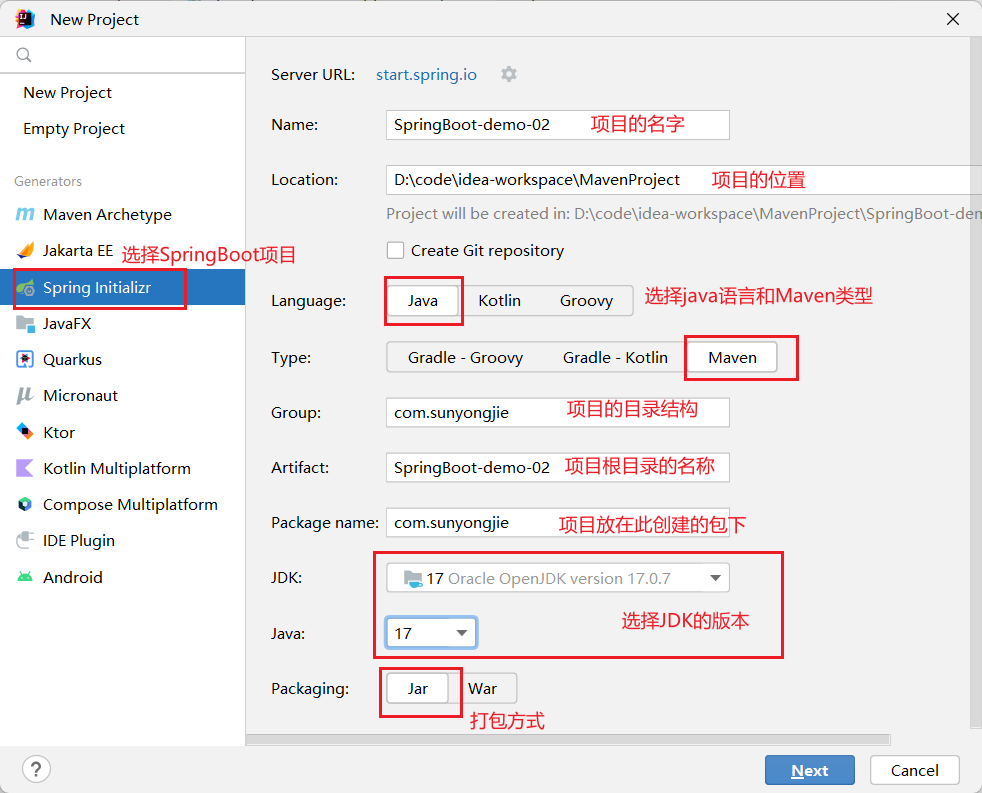Select Compose Multiplatform generator label
This screenshot has height=793, width=982.
(130, 505)
